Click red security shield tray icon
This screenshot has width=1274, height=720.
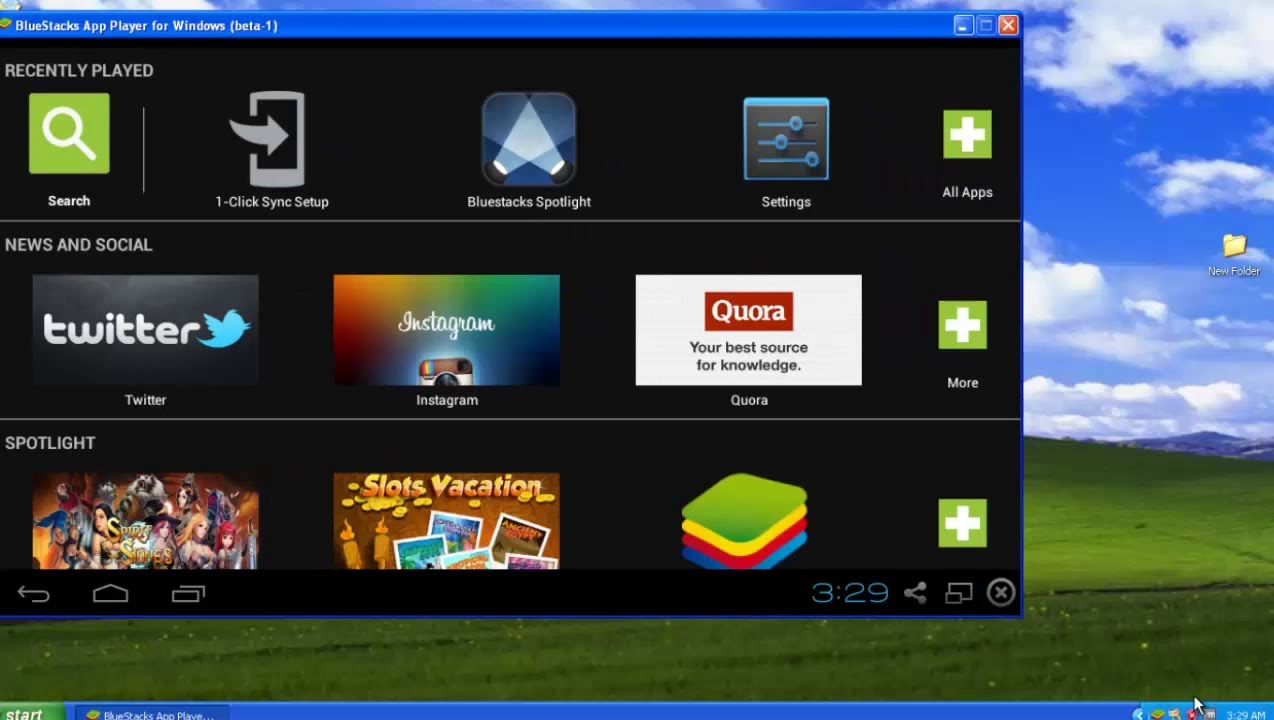point(1192,714)
